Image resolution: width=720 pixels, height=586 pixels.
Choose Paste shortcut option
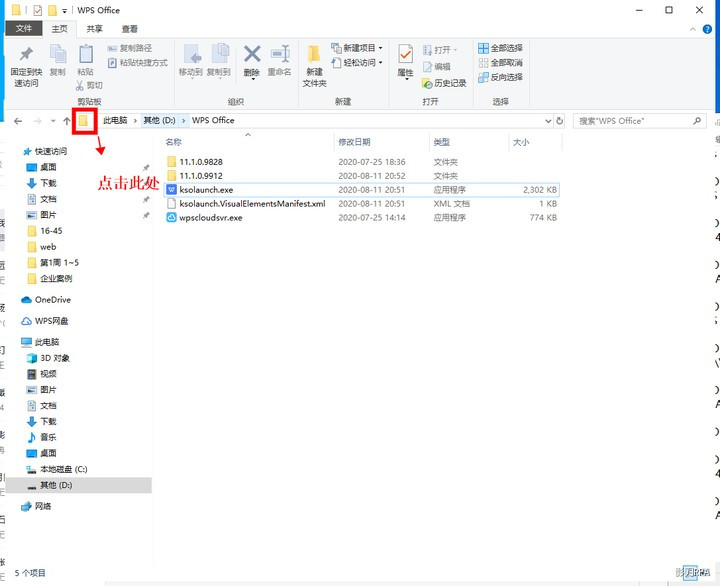138,62
